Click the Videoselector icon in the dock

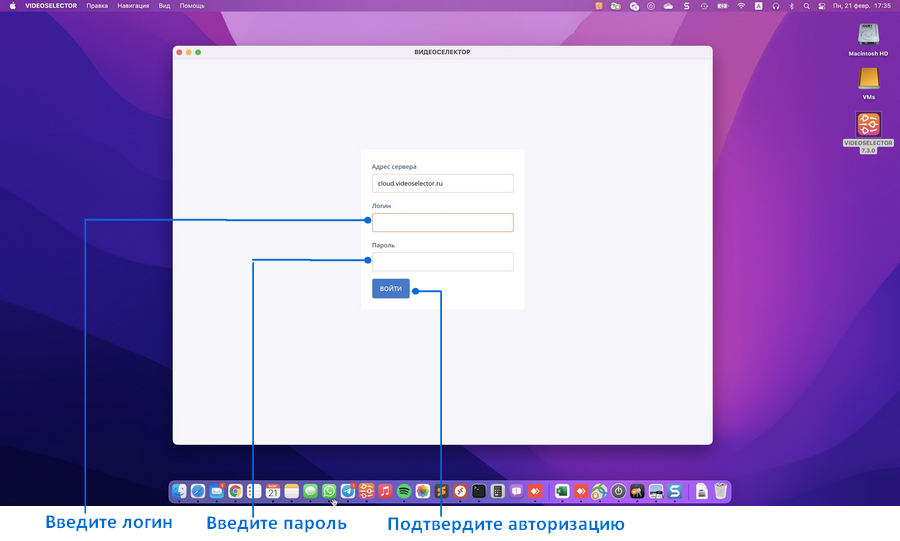(x=367, y=491)
